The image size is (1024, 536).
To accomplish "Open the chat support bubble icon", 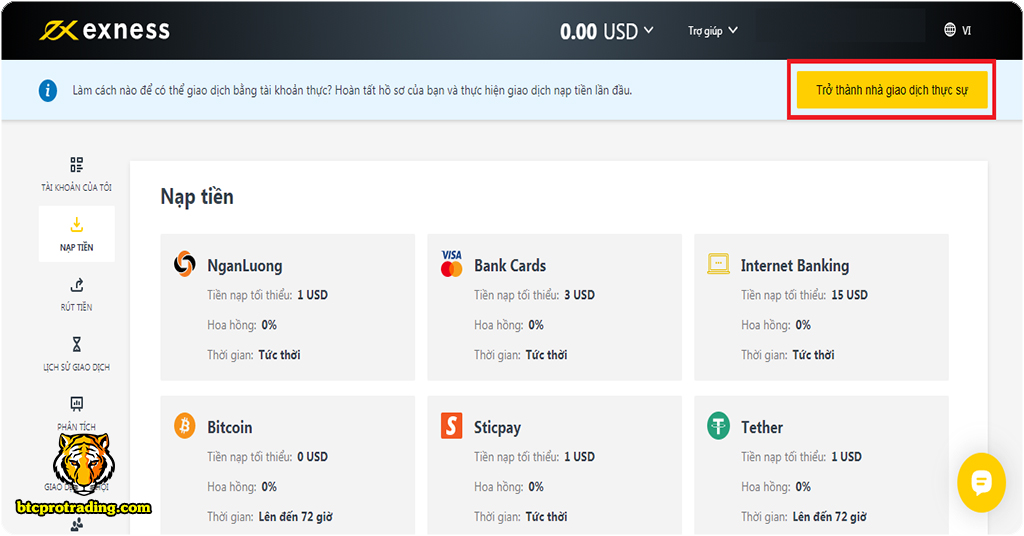I will click(980, 483).
